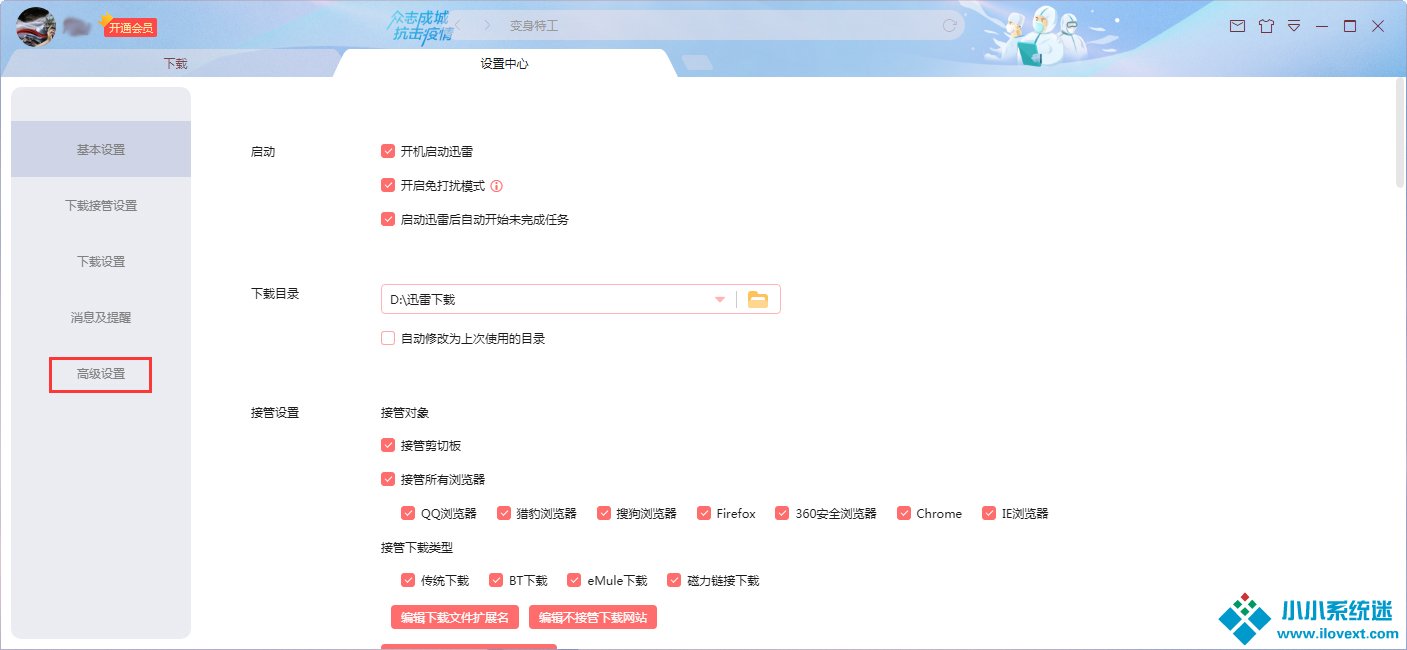
Task: Uncheck Chrome checkbox
Action: 904,513
